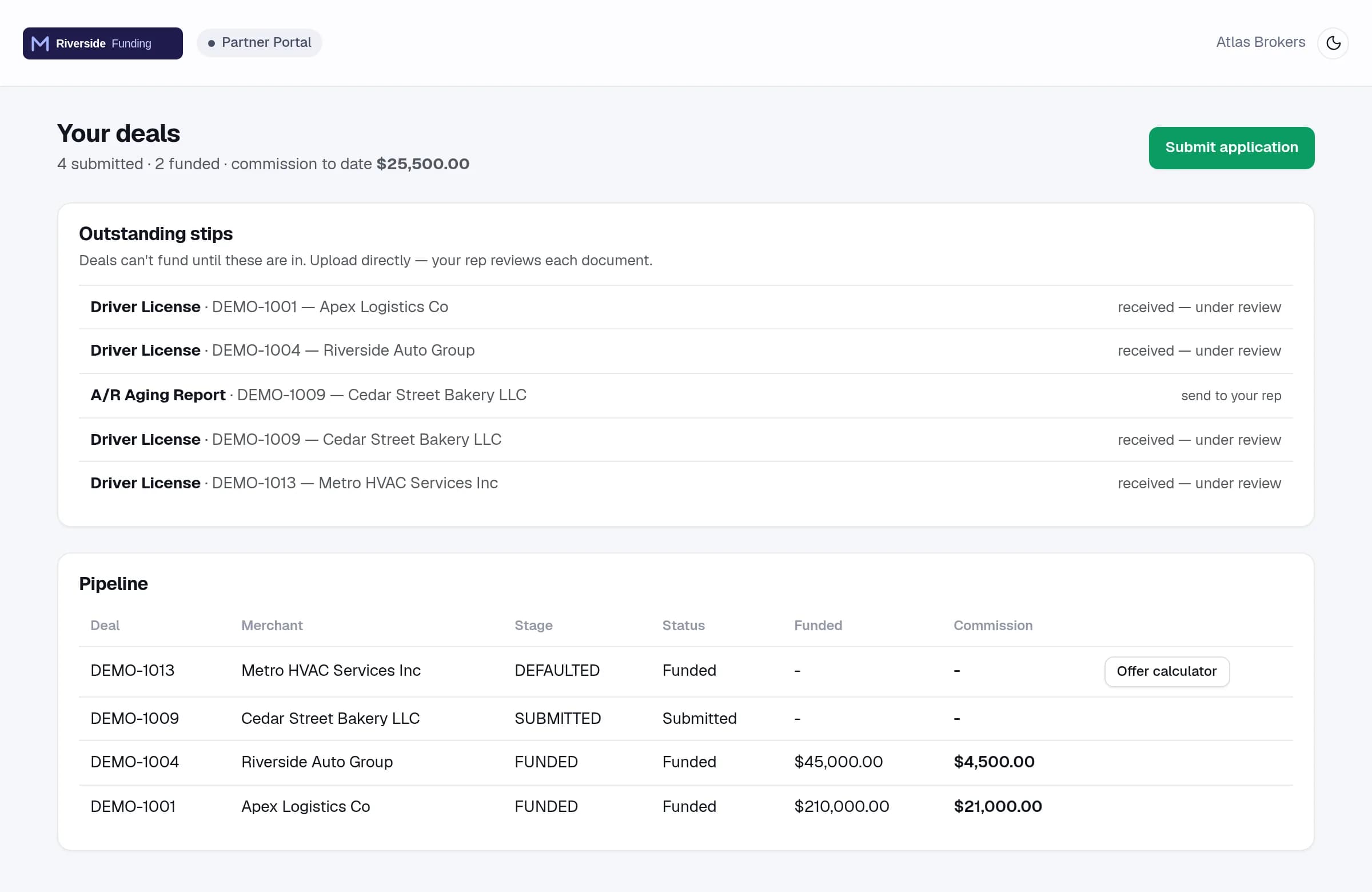Image resolution: width=1372 pixels, height=892 pixels.
Task: Click the Your deals heading
Action: (x=118, y=133)
